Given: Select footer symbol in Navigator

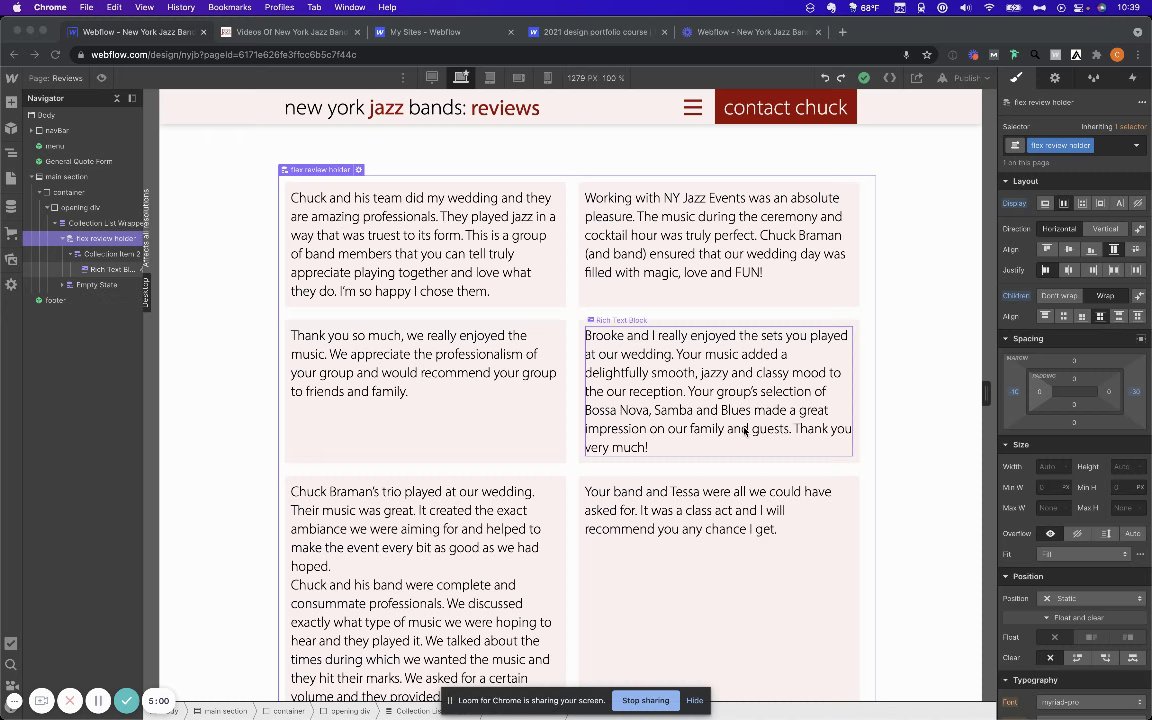Looking at the screenshot, I should click(55, 300).
